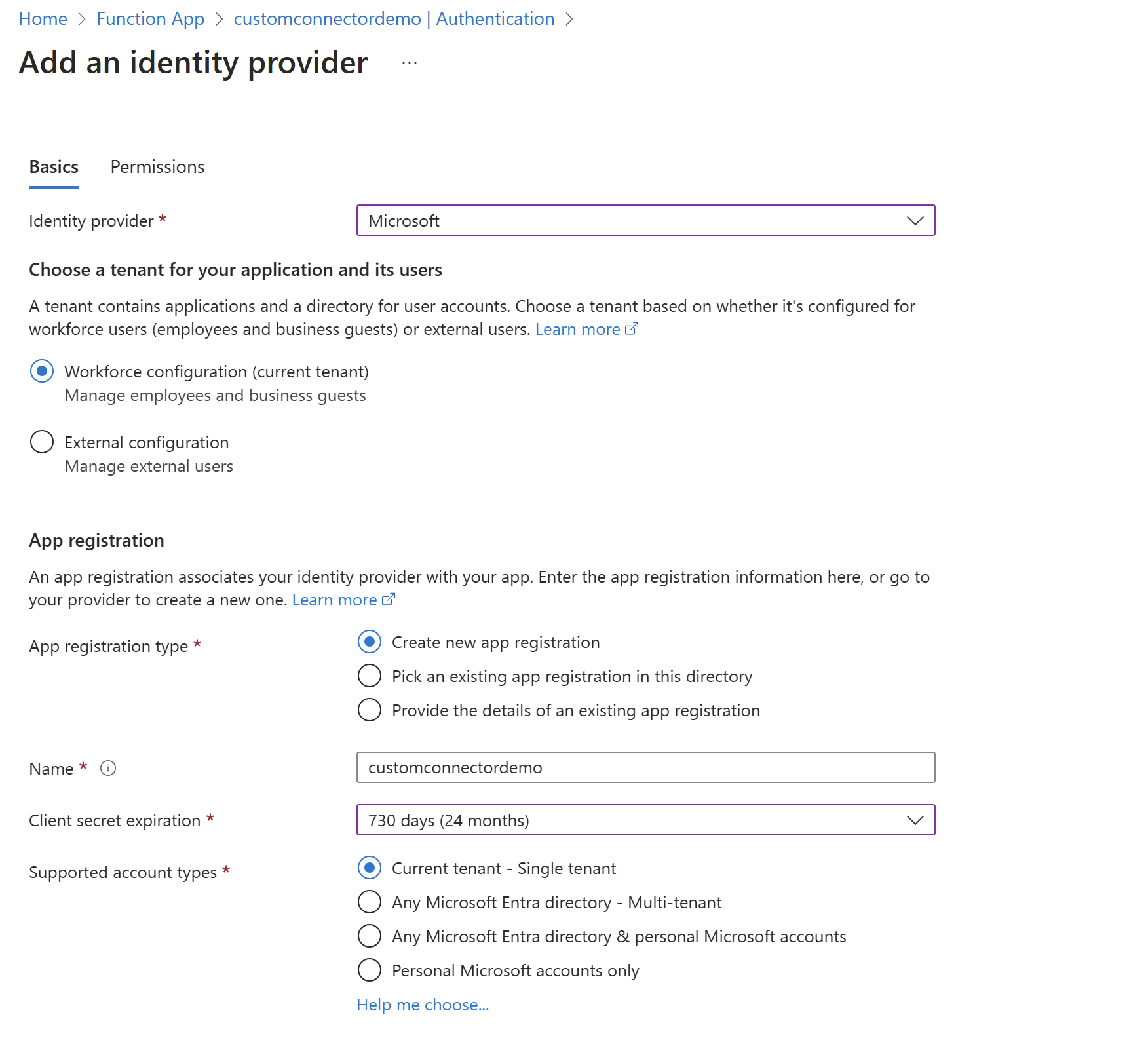The width and height of the screenshot is (1148, 1055).
Task: Click the info icon beside the Name field
Action: (x=109, y=768)
